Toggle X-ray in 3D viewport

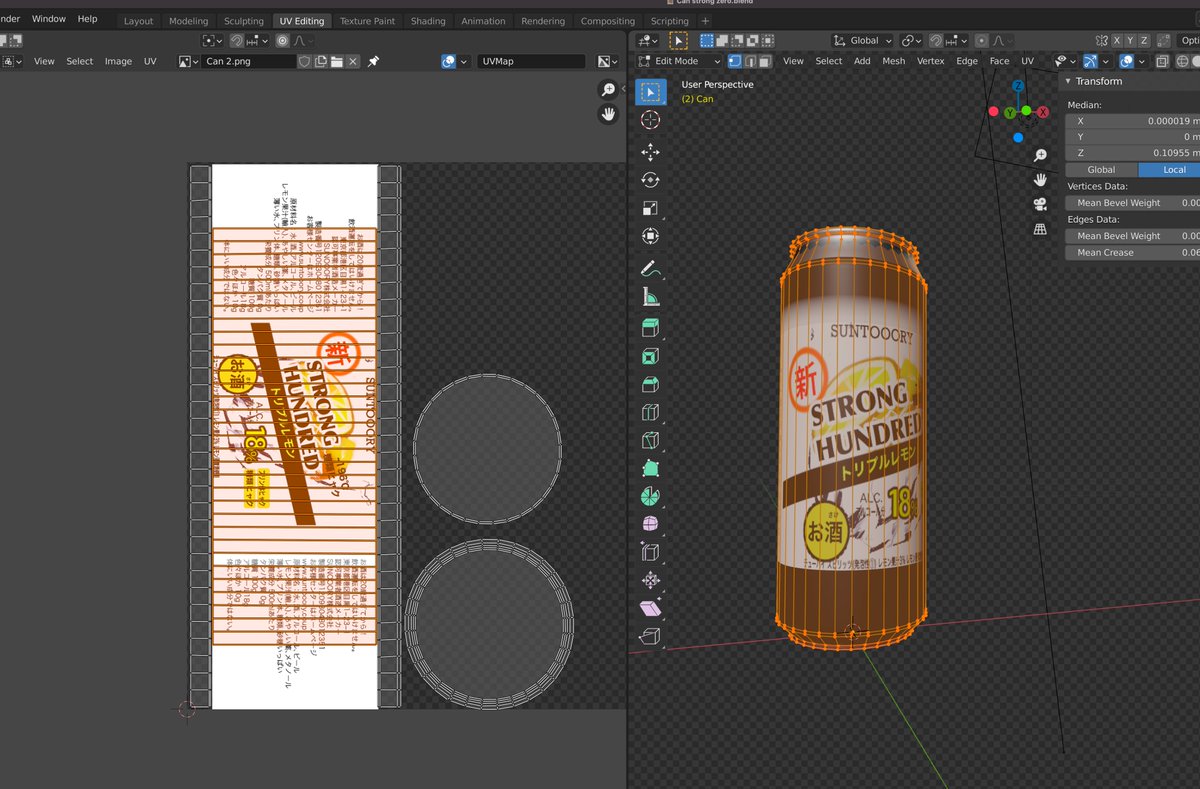(x=1162, y=61)
